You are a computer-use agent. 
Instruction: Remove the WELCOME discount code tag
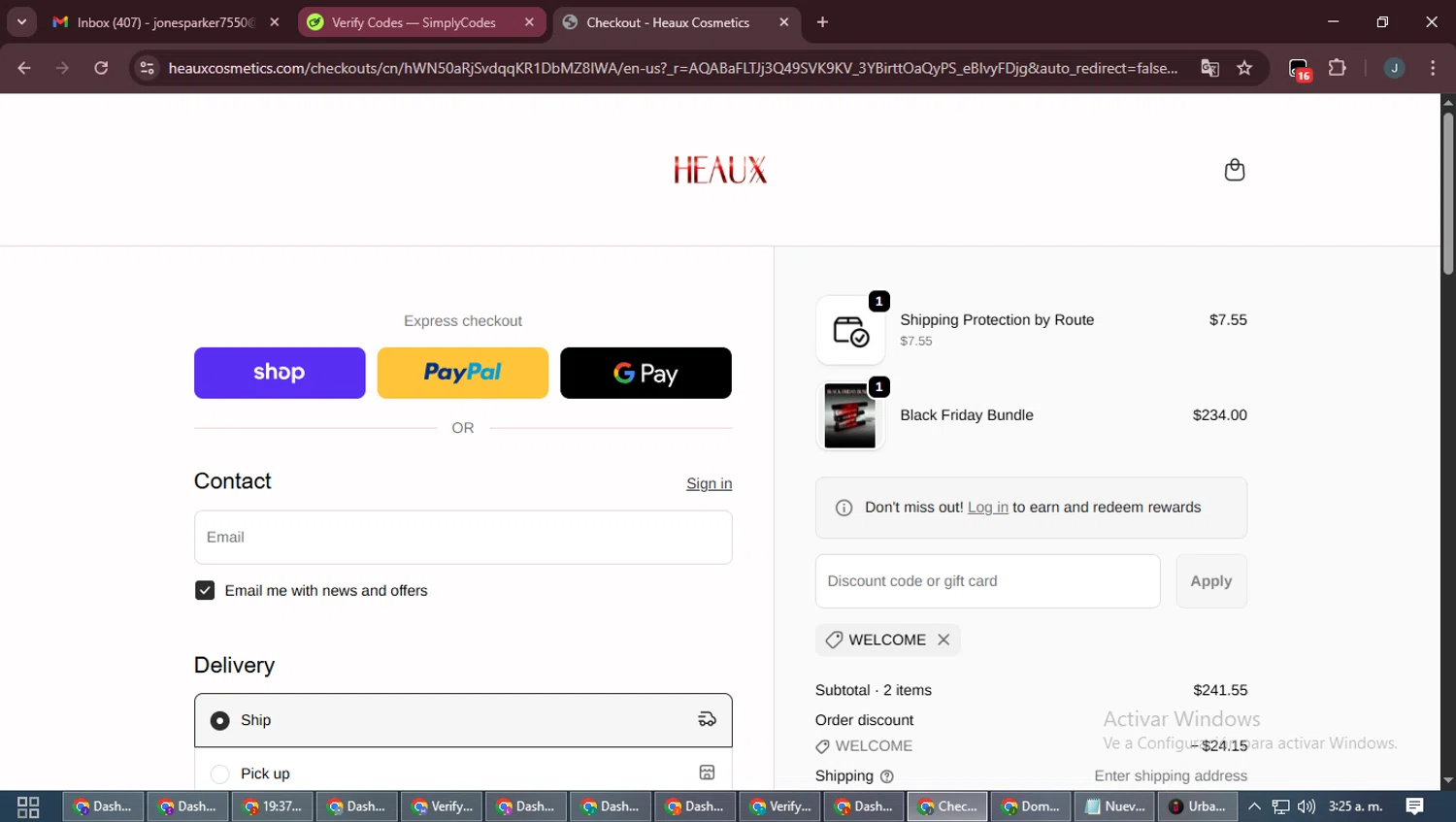click(x=943, y=640)
